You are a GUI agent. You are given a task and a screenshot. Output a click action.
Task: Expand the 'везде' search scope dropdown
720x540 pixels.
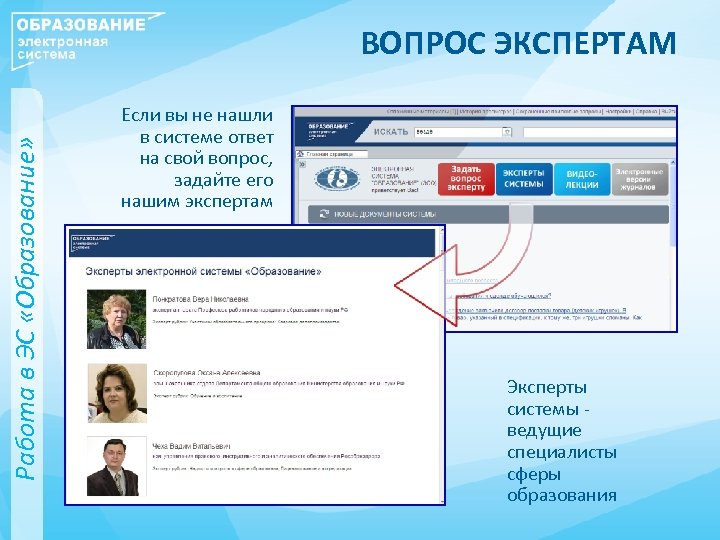click(x=507, y=132)
